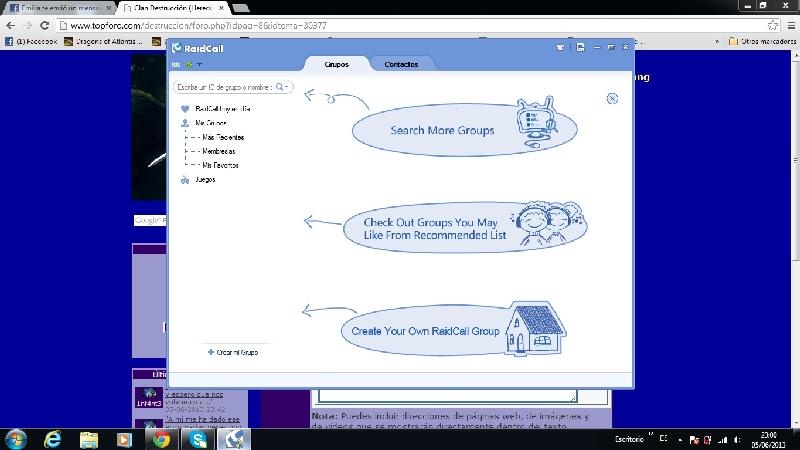Click the RaidCall taskbar icon
The height and width of the screenshot is (450, 800).
point(234,439)
